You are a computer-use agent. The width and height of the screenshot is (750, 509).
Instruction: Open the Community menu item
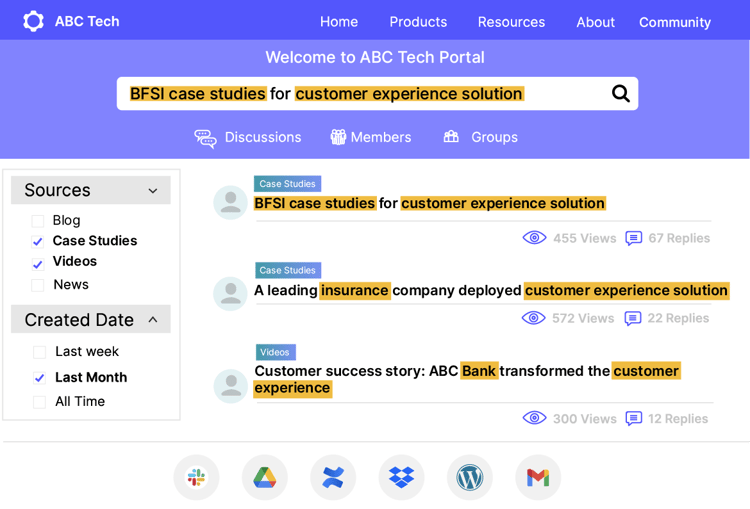(x=675, y=22)
